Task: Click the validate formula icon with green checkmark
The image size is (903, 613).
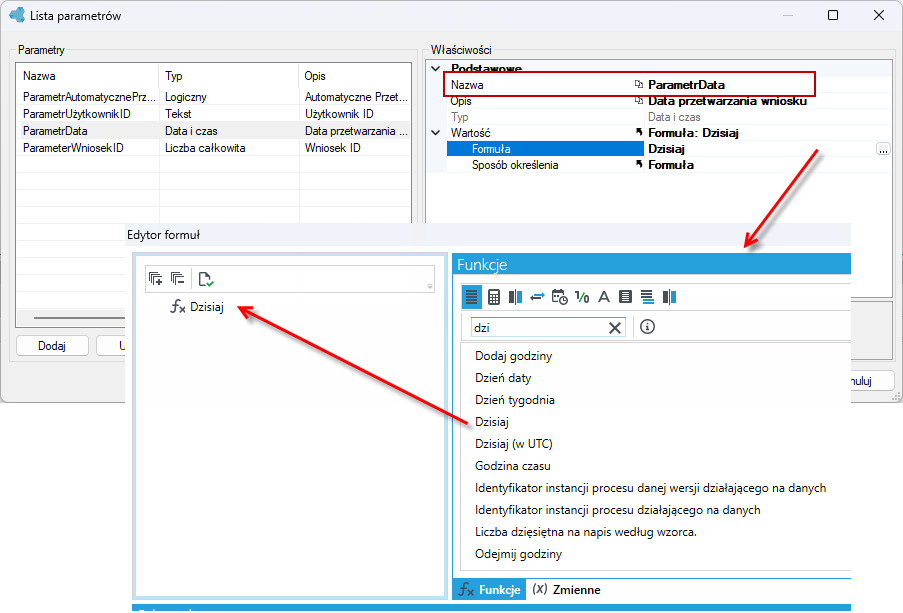Action: (206, 279)
